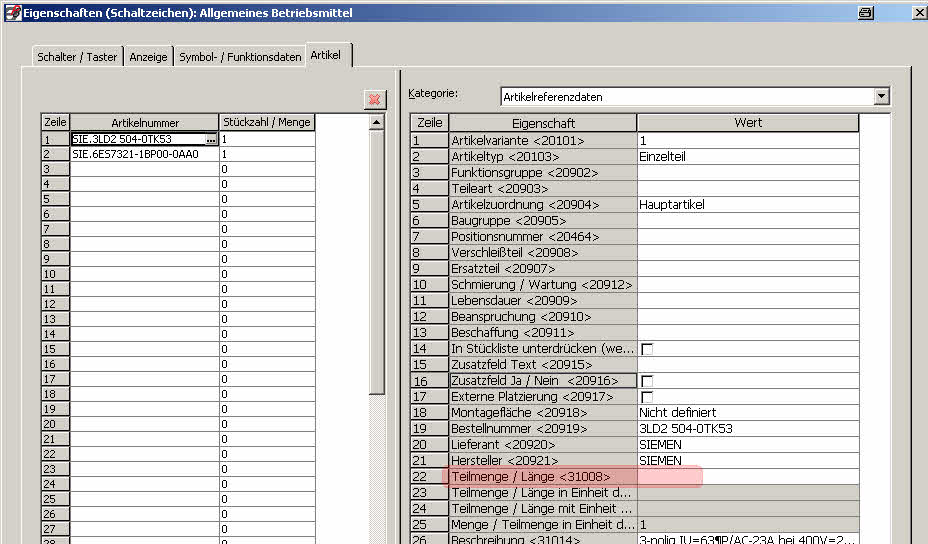Select 'Positionsnummer <20464>' property
The image size is (928, 544).
coord(543,236)
